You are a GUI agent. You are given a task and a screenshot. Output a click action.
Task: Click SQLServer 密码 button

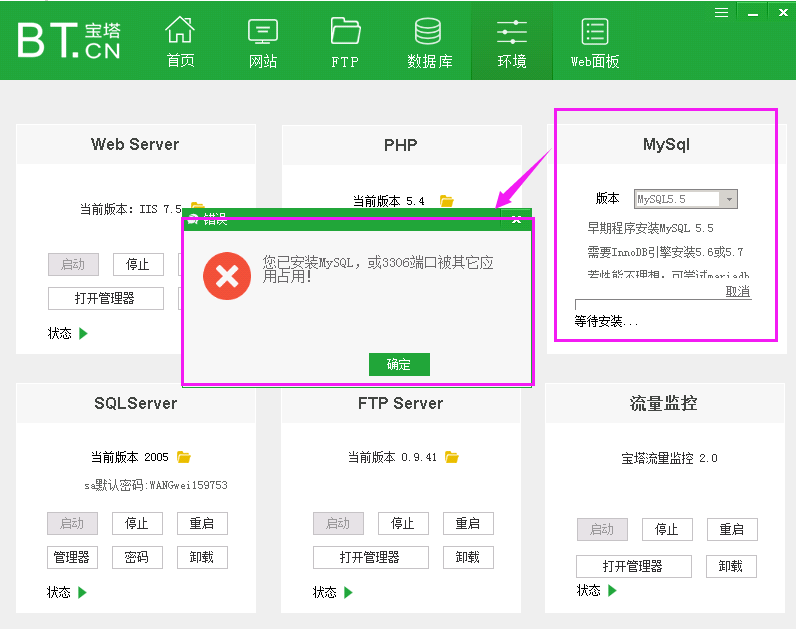tap(137, 557)
